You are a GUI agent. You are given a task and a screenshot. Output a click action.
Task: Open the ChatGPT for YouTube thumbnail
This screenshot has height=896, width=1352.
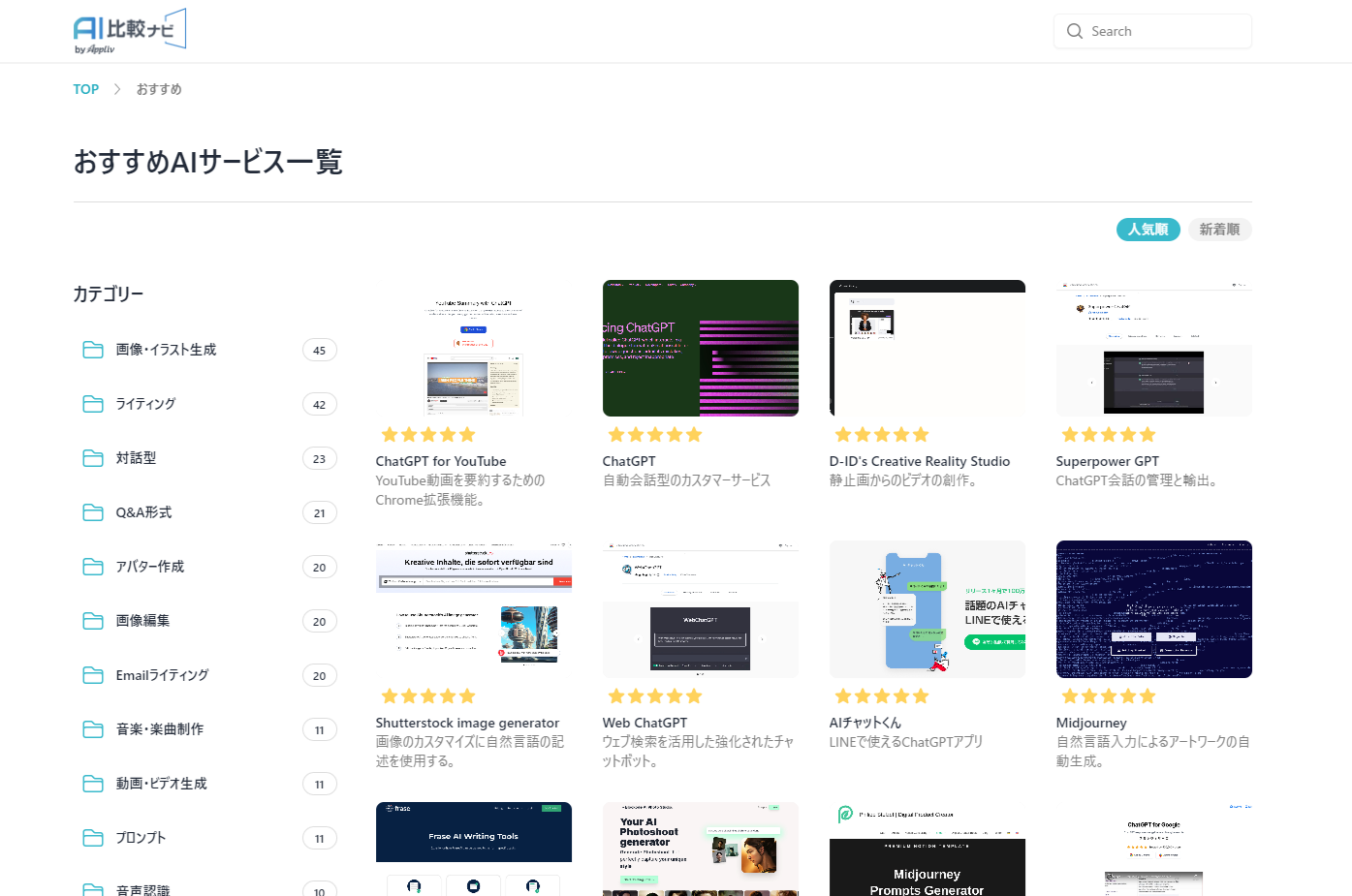click(x=474, y=349)
